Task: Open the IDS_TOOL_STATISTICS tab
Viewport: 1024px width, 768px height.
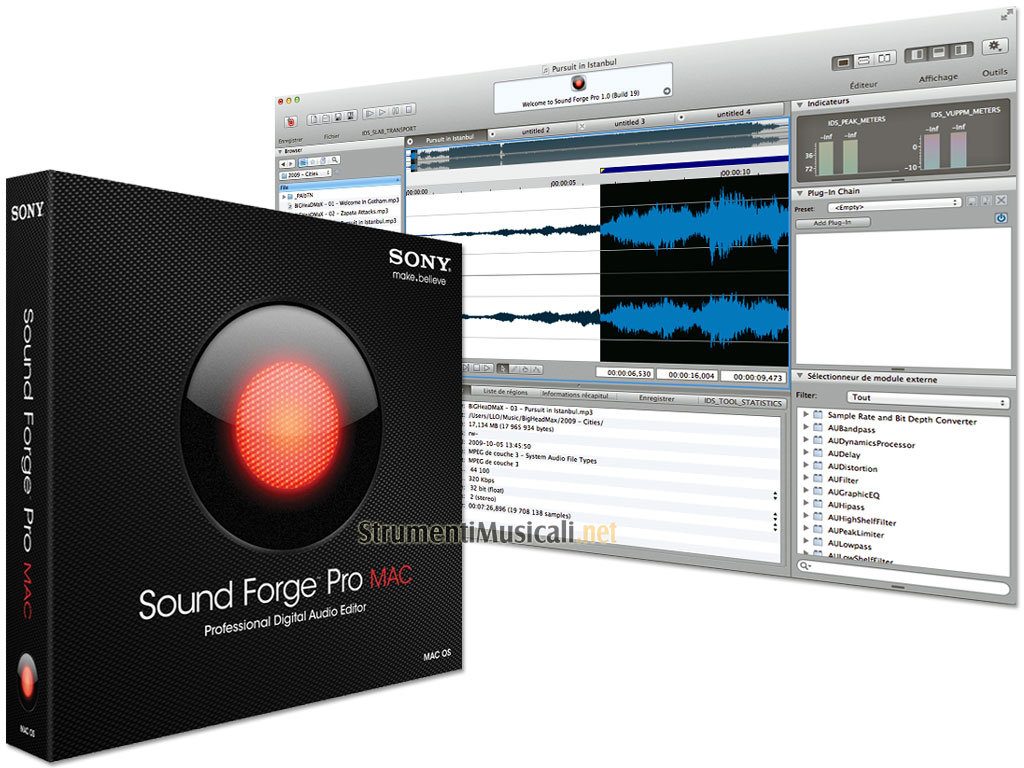Action: click(742, 401)
